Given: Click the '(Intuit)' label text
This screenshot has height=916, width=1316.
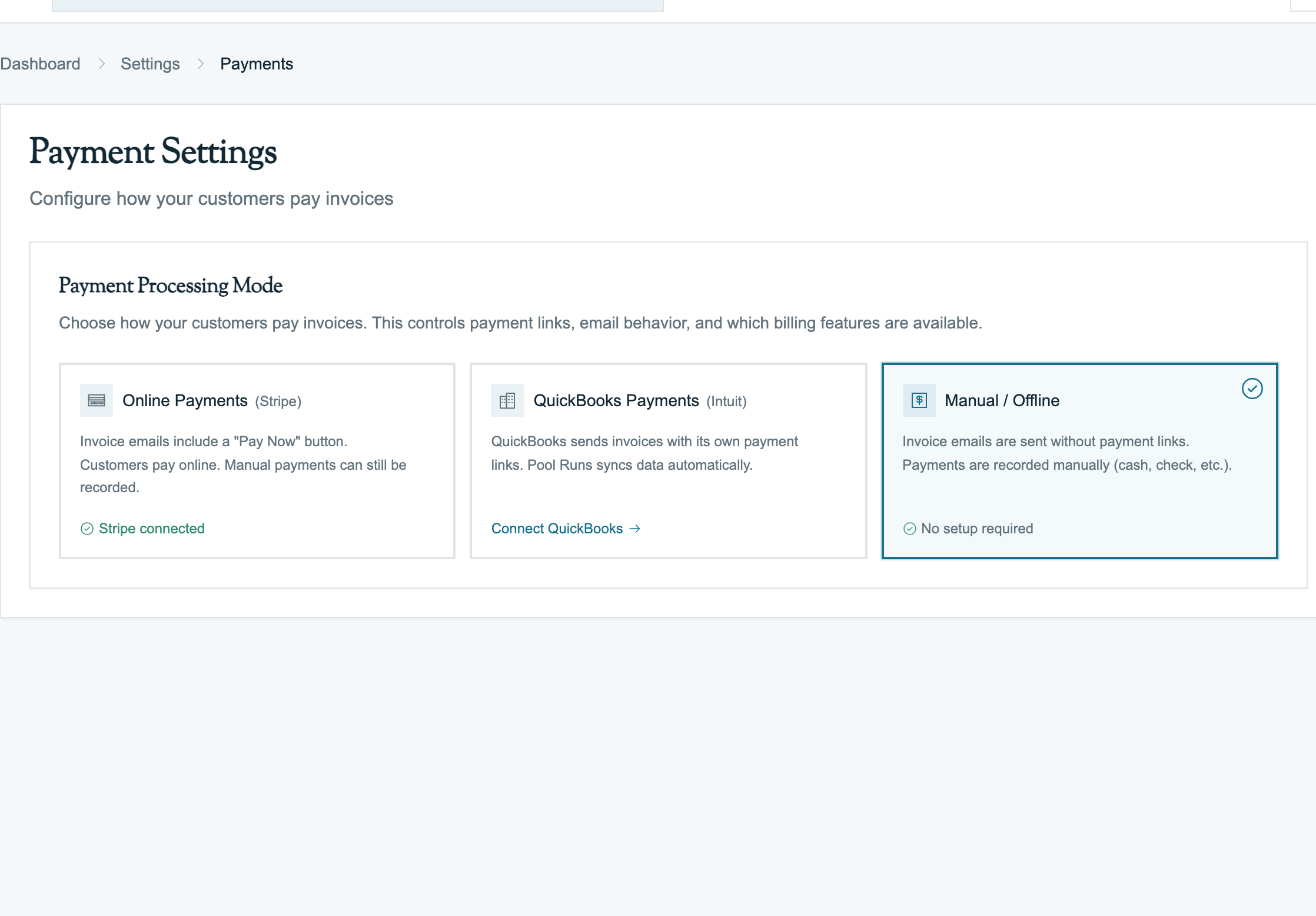Looking at the screenshot, I should coord(726,401).
